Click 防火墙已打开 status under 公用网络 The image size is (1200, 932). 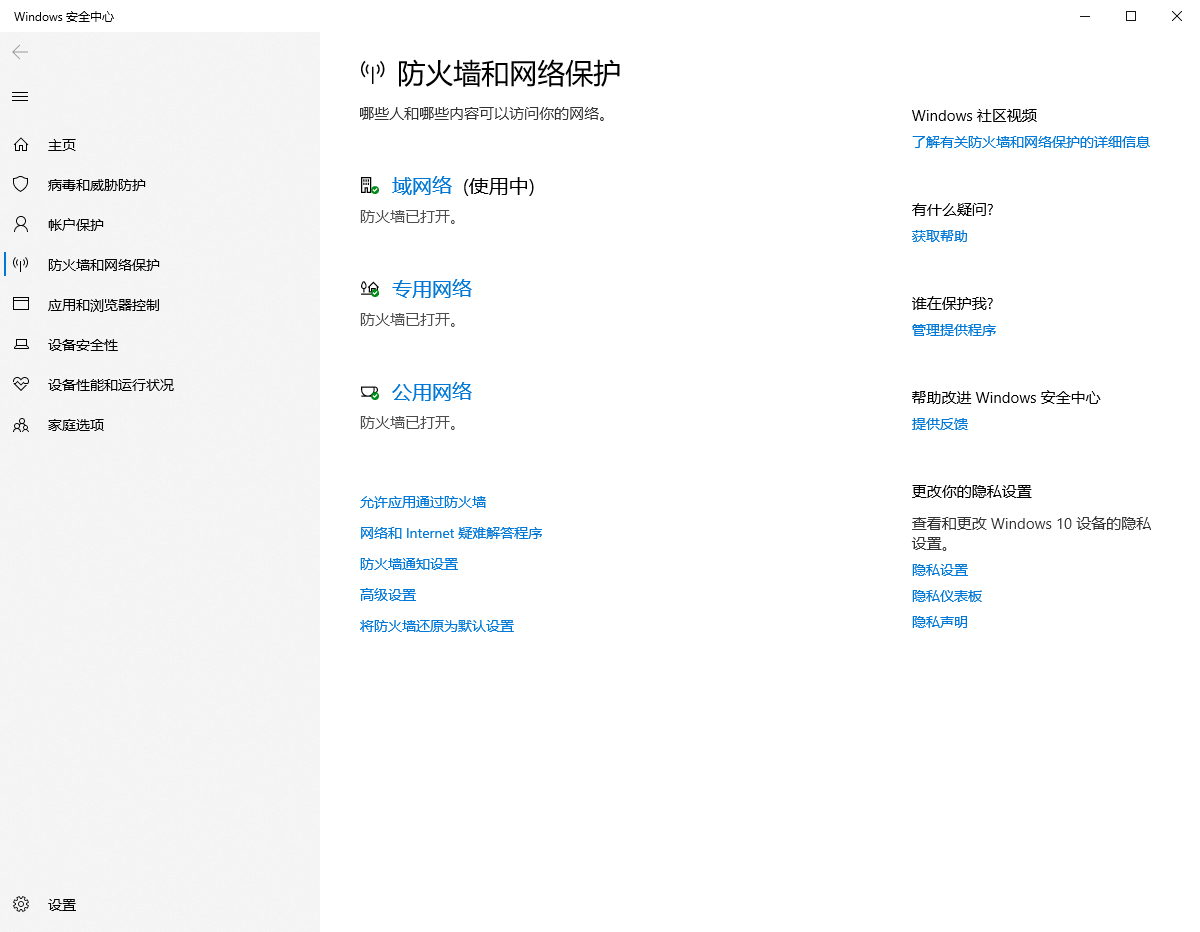pyautogui.click(x=409, y=423)
